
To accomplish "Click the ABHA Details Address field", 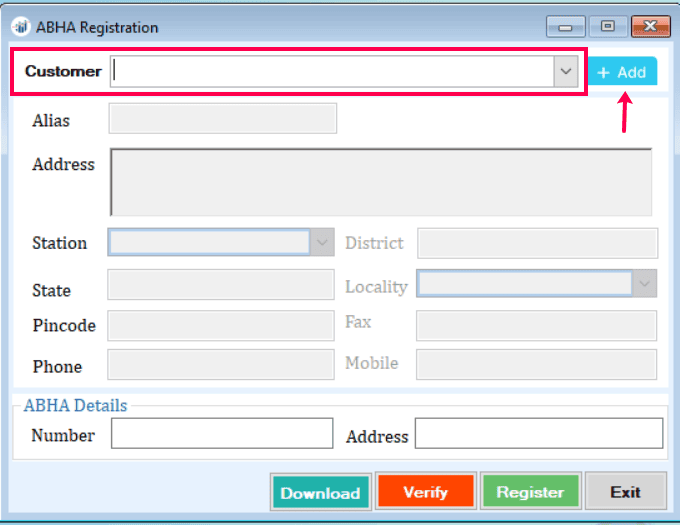I will click(539, 433).
